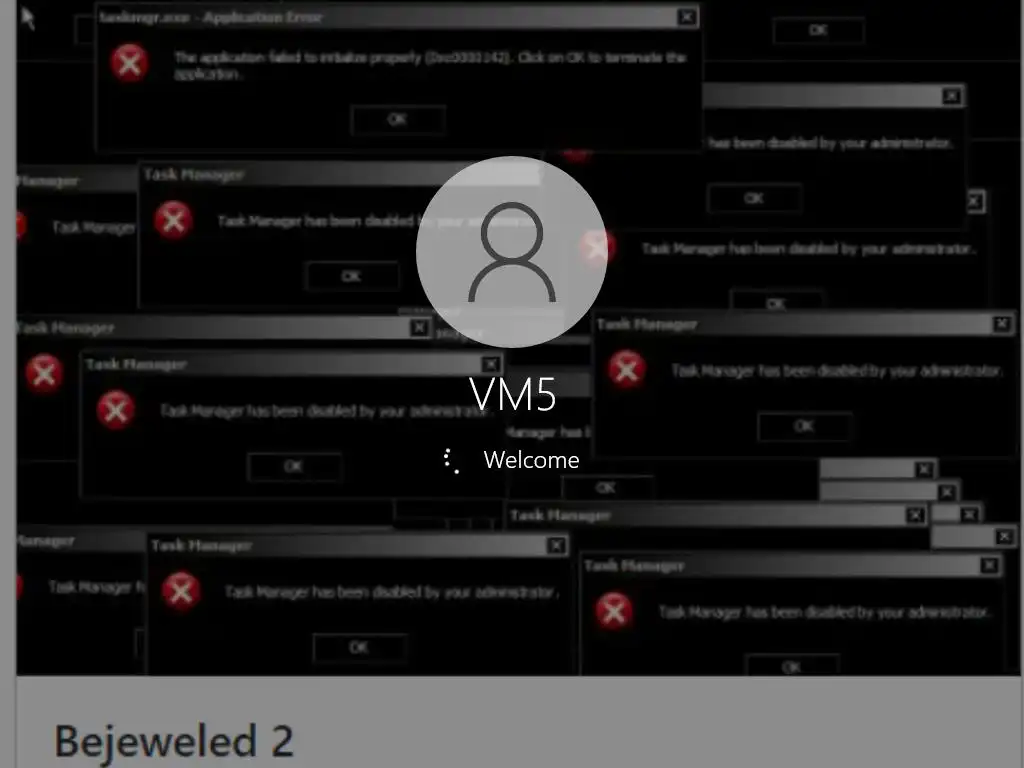The image size is (1024, 768).
Task: Click the user avatar icon above VM5
Action: (512, 252)
